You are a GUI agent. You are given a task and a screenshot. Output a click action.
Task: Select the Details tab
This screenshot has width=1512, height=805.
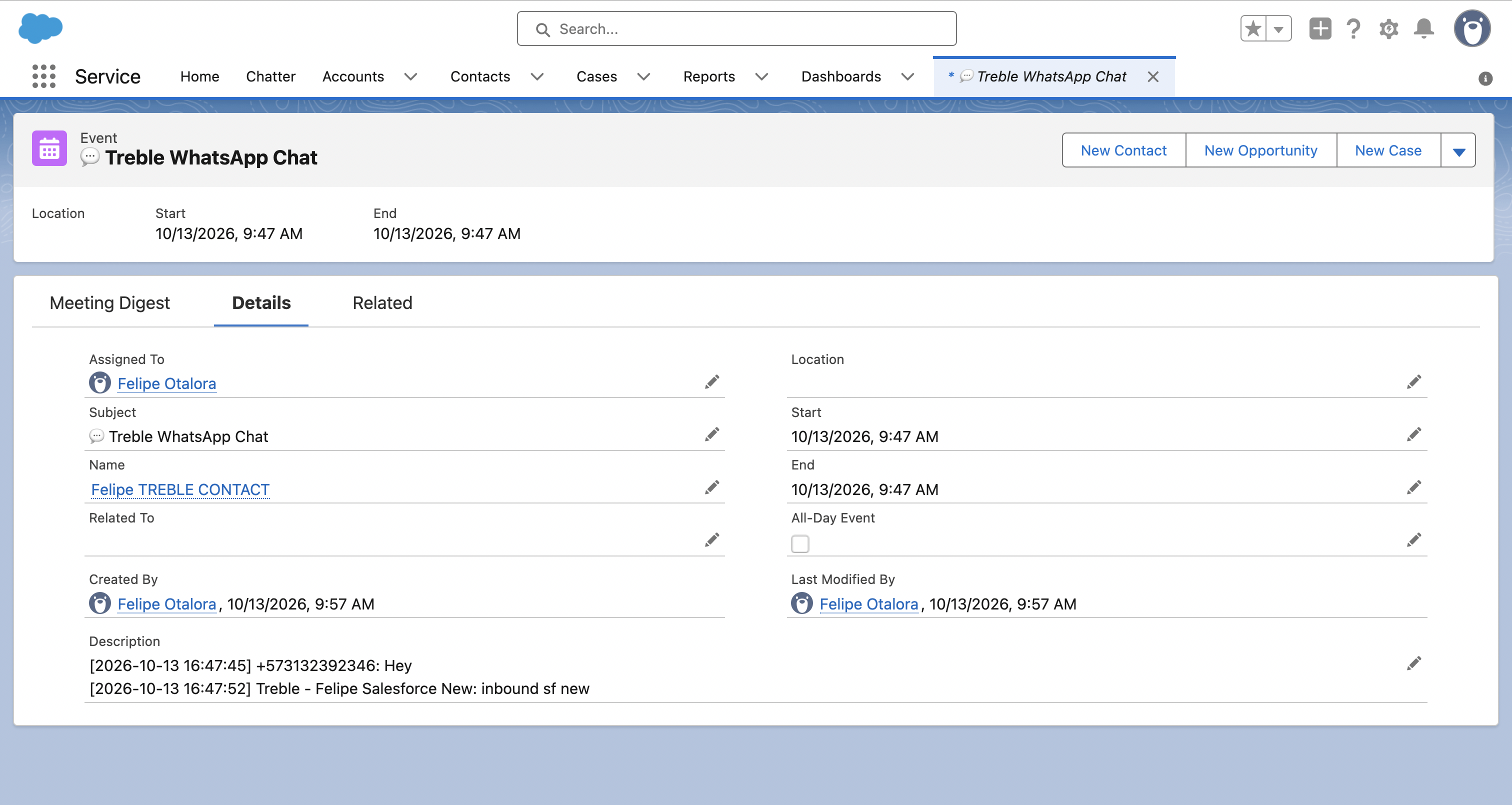(261, 303)
